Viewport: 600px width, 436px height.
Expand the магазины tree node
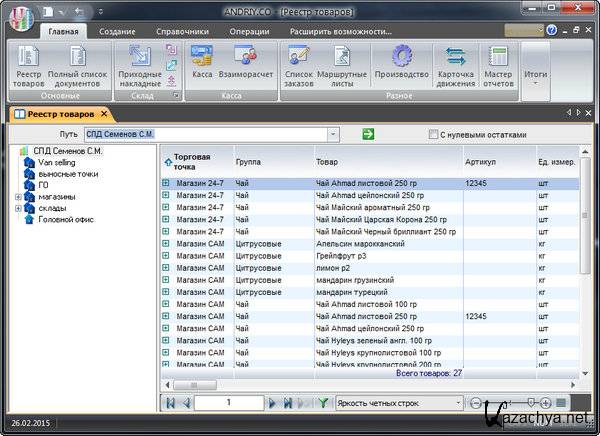click(18, 197)
